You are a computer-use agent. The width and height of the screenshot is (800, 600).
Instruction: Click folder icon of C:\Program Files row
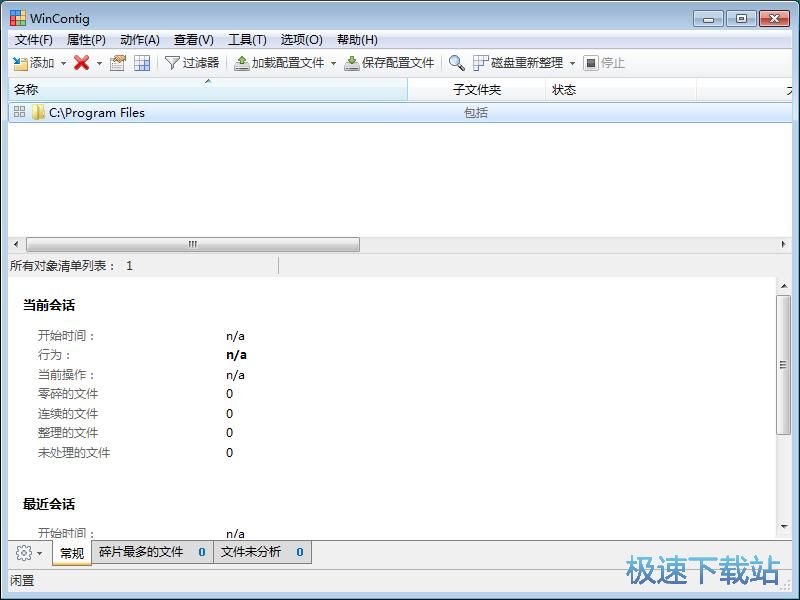(x=38, y=112)
